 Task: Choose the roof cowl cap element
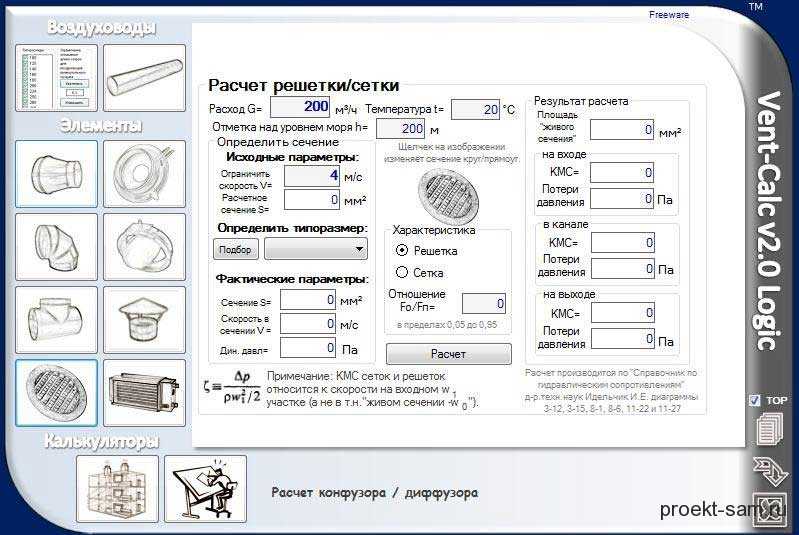(x=144, y=320)
